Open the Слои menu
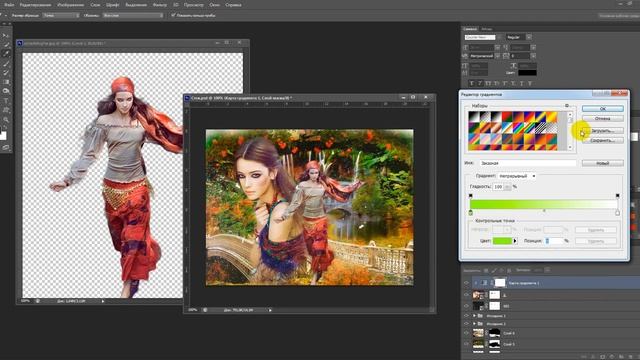Viewport: 640px width, 360px height. [95, 5]
